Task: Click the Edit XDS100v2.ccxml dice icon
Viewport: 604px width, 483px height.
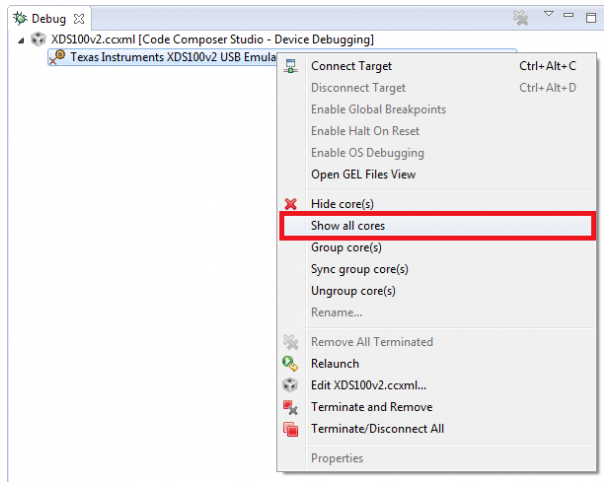Action: coord(290,385)
